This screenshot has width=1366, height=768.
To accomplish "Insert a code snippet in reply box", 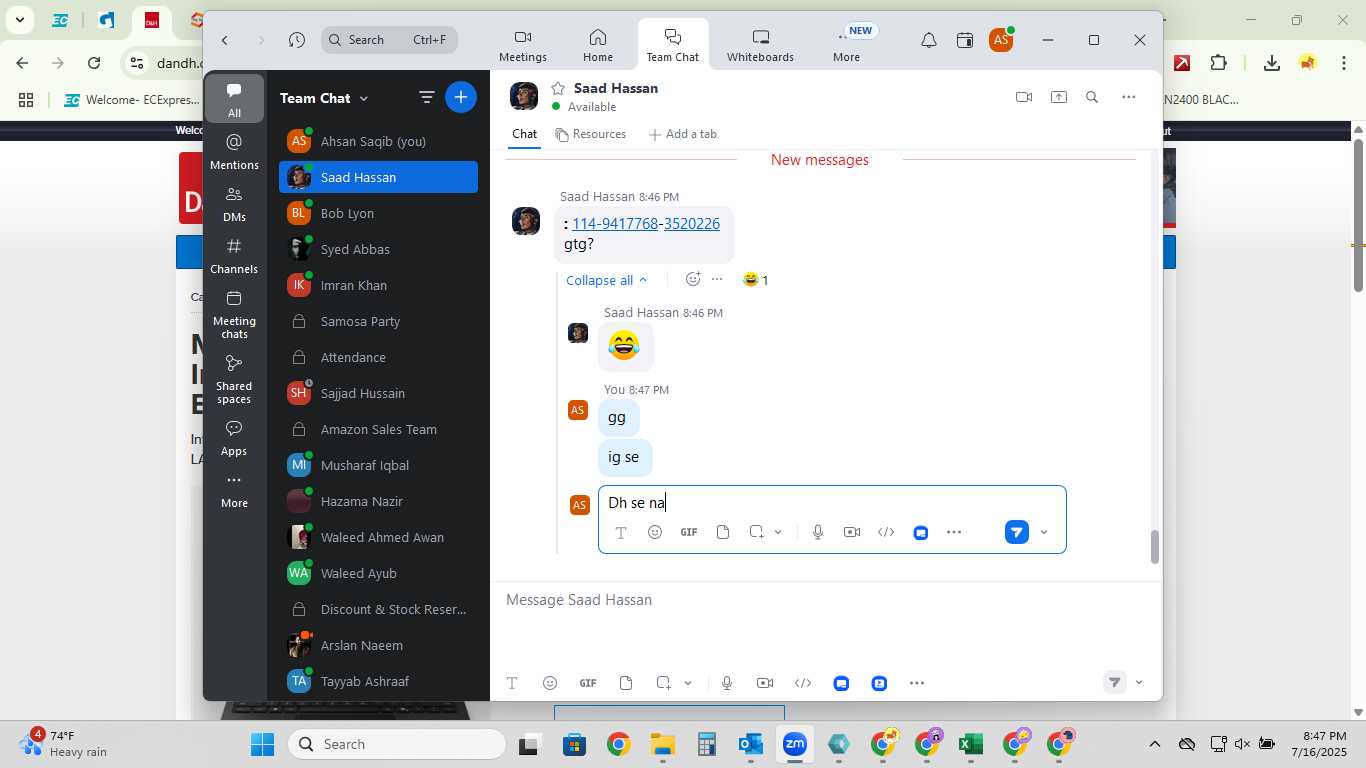I will click(886, 532).
